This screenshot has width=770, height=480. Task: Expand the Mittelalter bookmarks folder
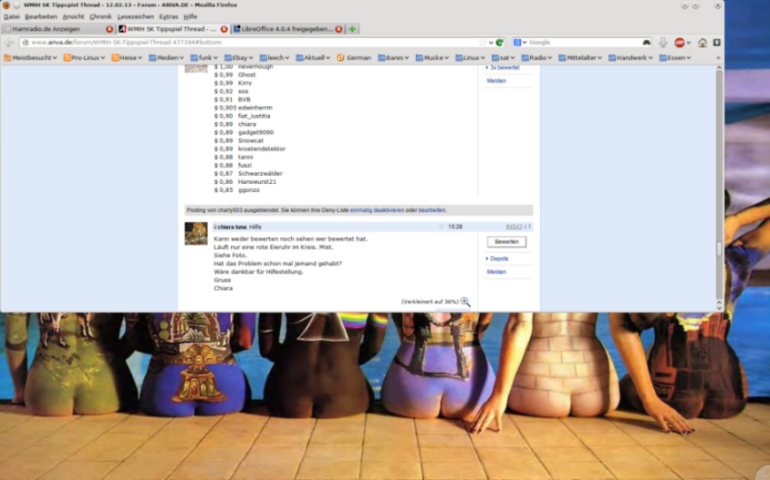coord(580,58)
